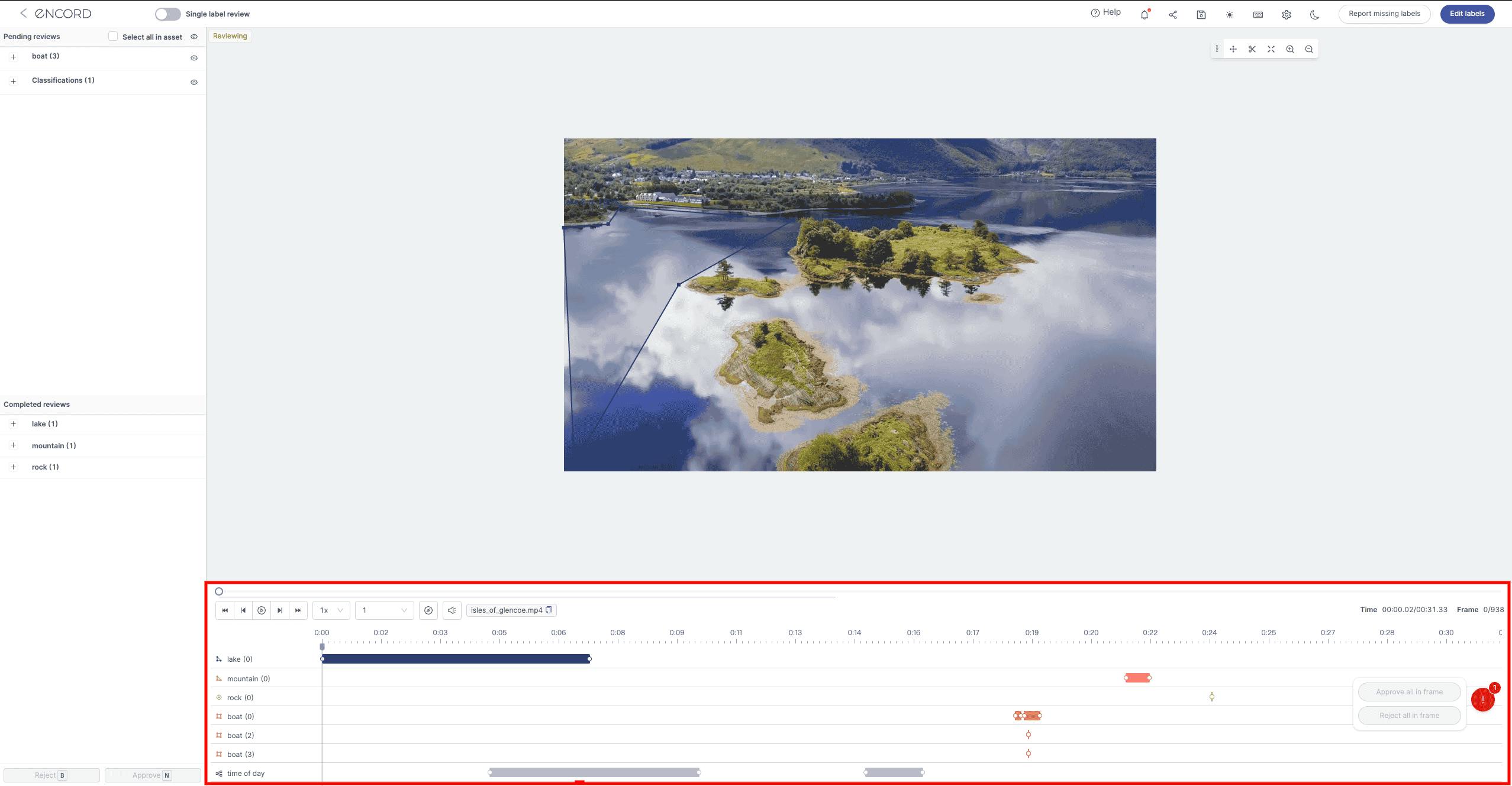Screen dimensions: 1512x786
Task: Click Reject all in frame
Action: click(x=1409, y=716)
